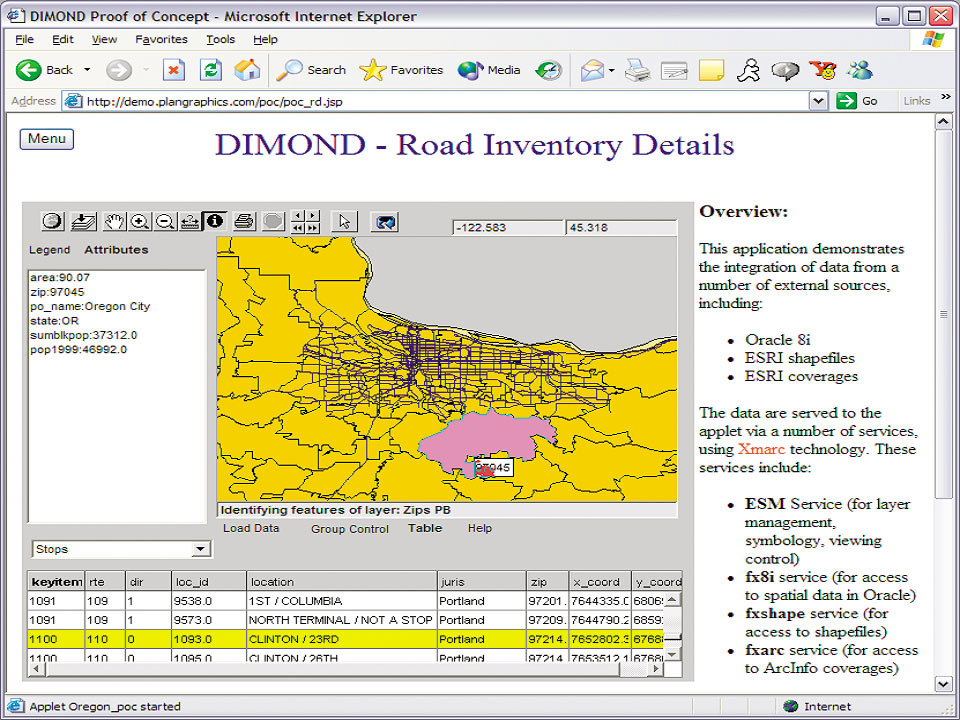Image resolution: width=960 pixels, height=720 pixels.
Task: Click the applet Help option
Action: coord(479,528)
